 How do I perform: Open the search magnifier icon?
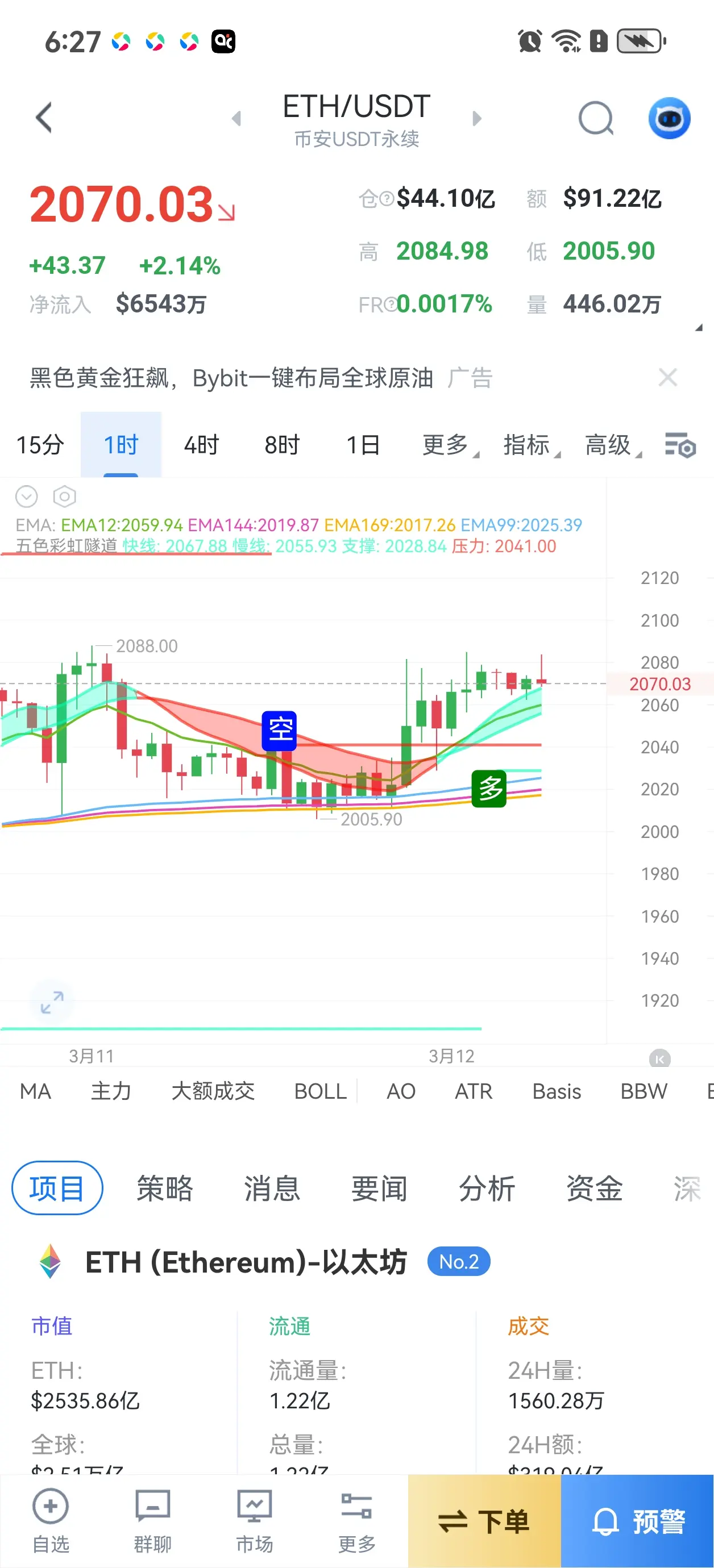click(x=596, y=118)
